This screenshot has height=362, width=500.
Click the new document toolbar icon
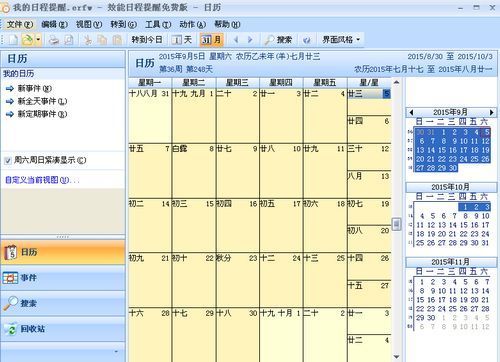coord(13,40)
